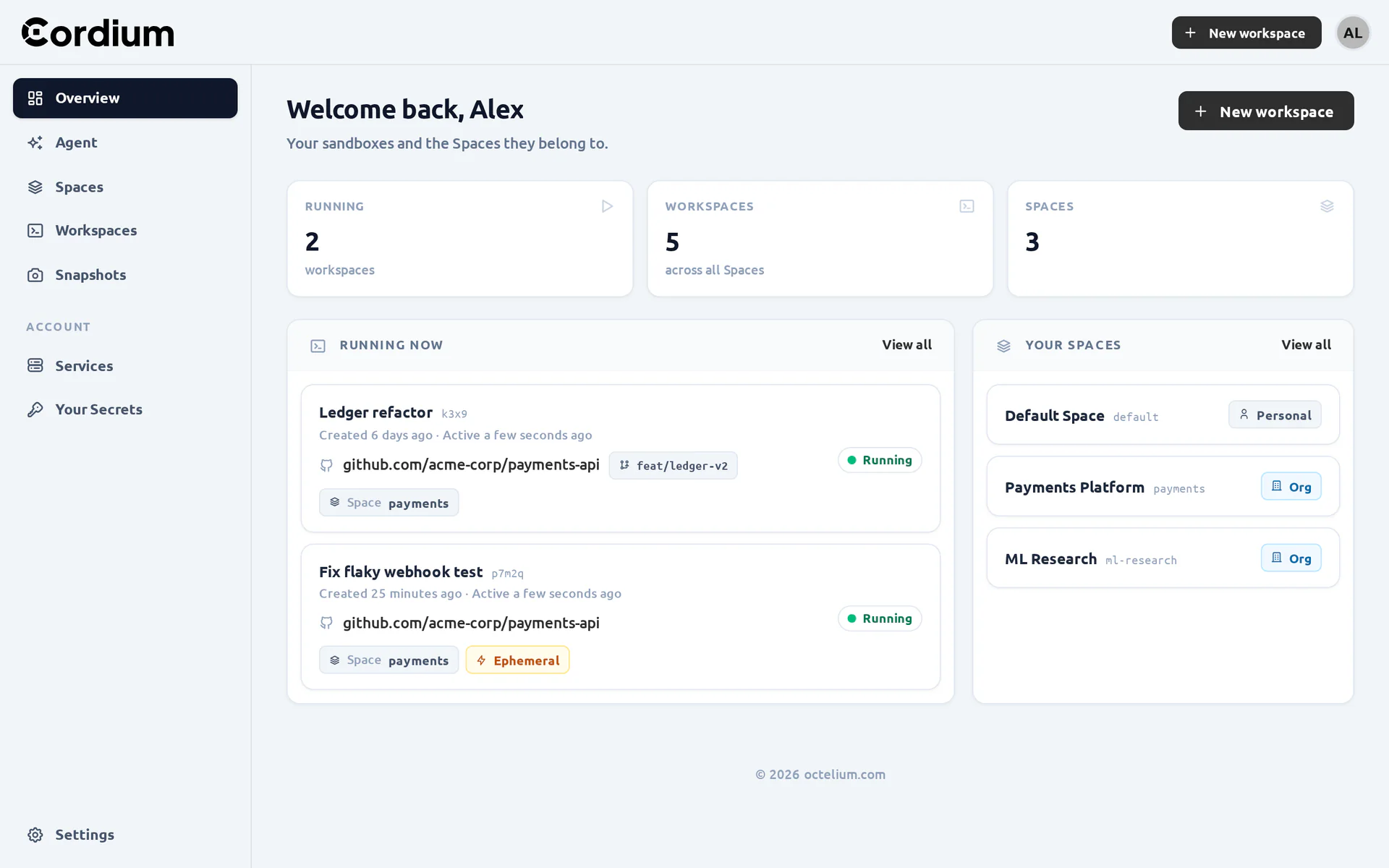Open Workspaces from the sidebar
Image resolution: width=1389 pixels, height=868 pixels.
point(125,231)
